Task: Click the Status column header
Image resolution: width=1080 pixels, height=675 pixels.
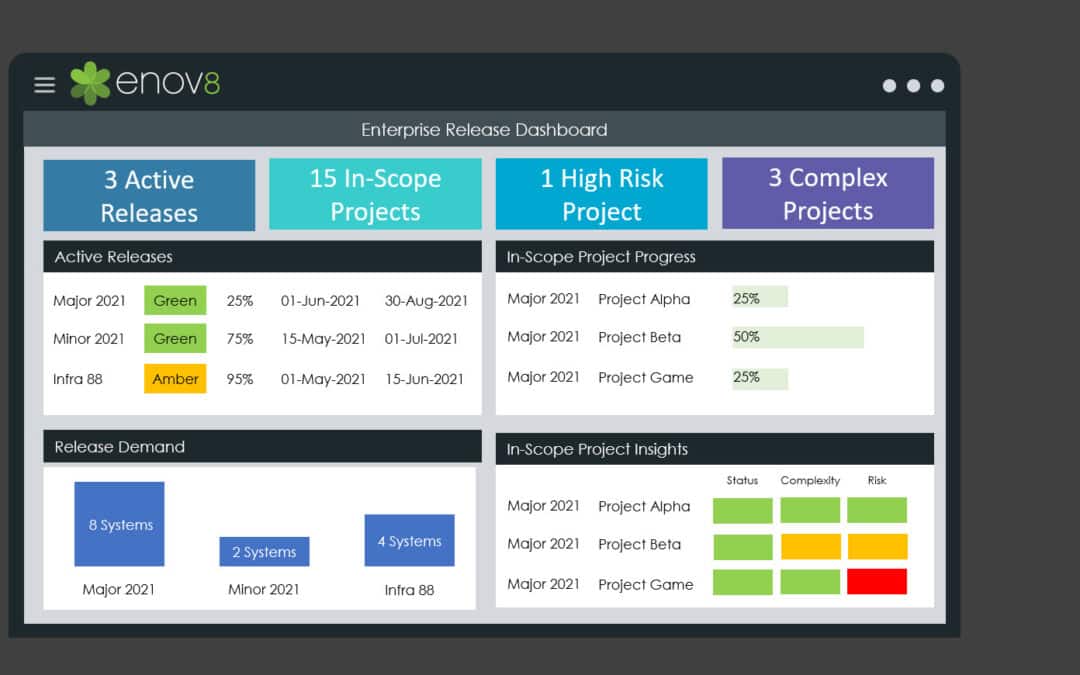Action: (742, 480)
